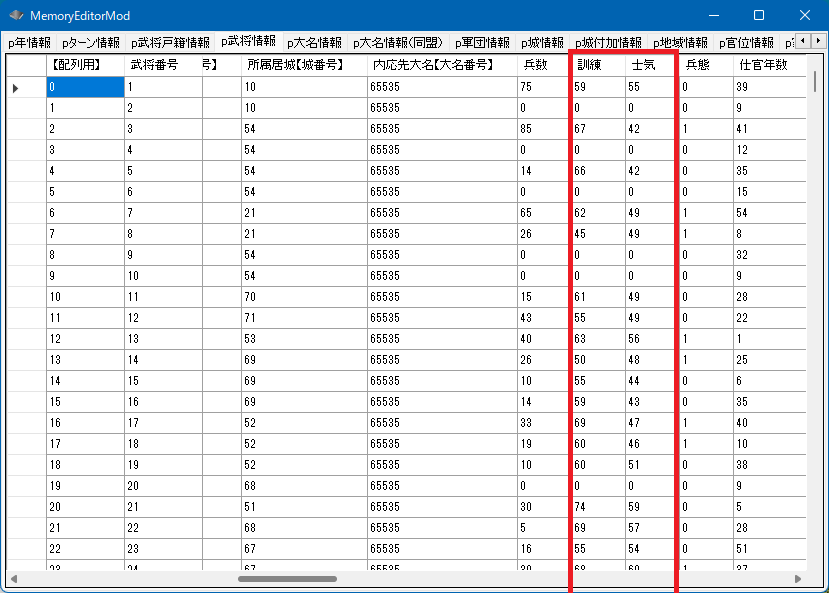Switch to the p年情報 tab
The width and height of the screenshot is (829, 593).
click(x=29, y=43)
